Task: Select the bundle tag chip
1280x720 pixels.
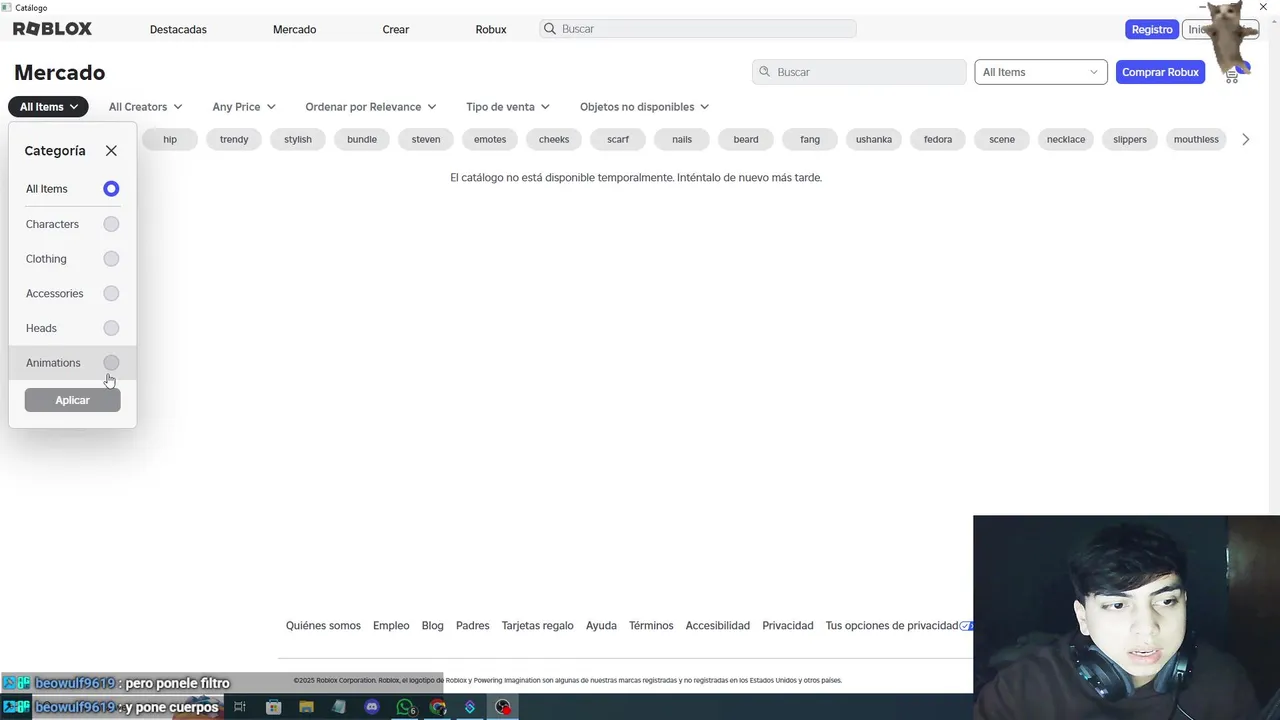Action: click(x=362, y=139)
